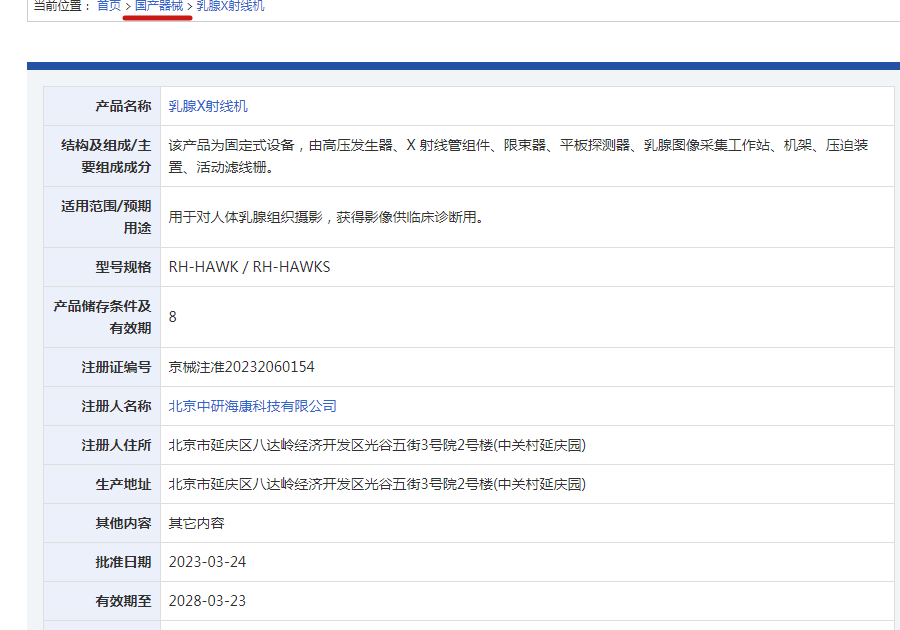Viewport: 900px width, 630px height.
Task: Click the 型号规格 row label
Action: 123,267
